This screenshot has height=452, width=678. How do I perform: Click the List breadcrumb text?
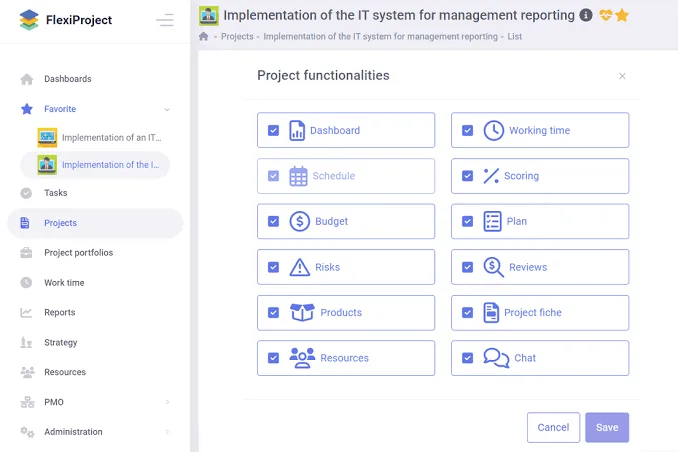(x=515, y=36)
